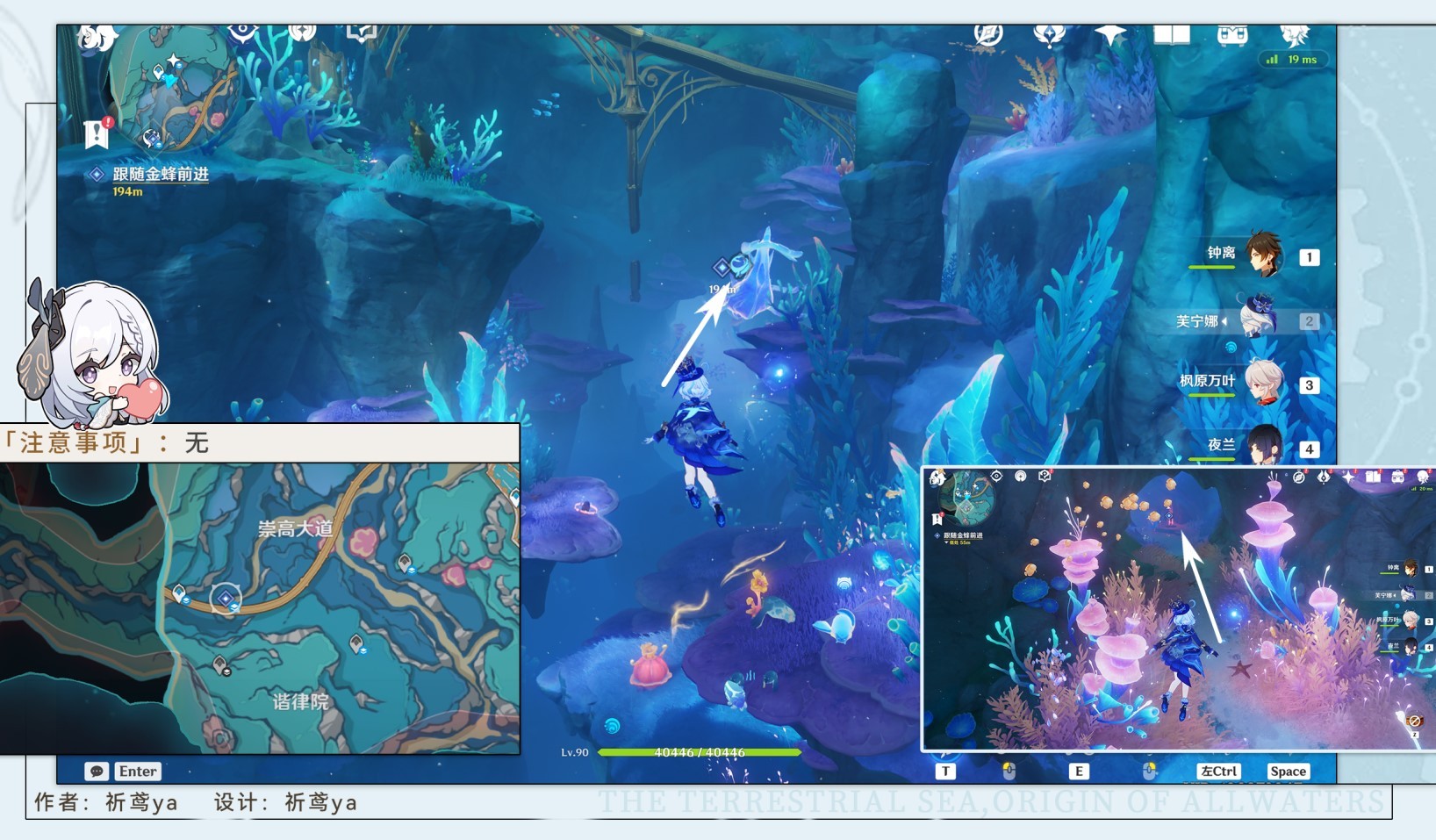Open the Wish star icon
This screenshot has width=1436, height=840.
coord(1110,35)
